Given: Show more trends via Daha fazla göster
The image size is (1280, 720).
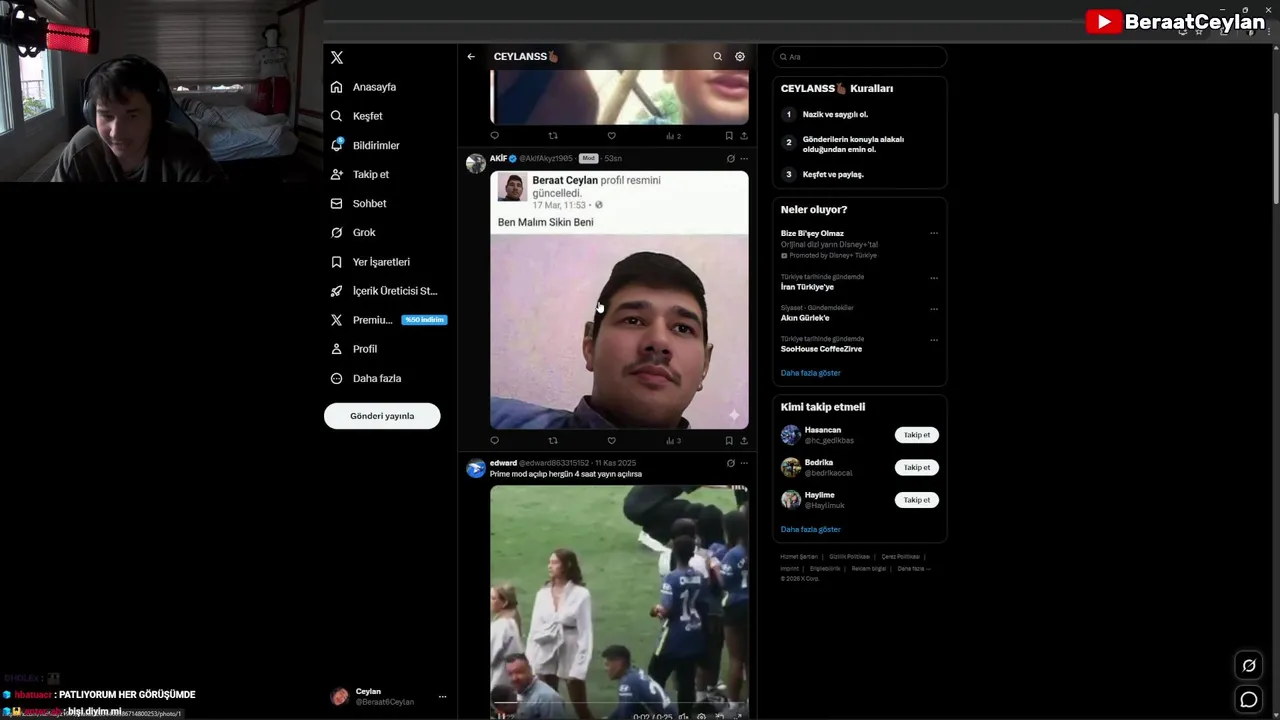Looking at the screenshot, I should (810, 373).
